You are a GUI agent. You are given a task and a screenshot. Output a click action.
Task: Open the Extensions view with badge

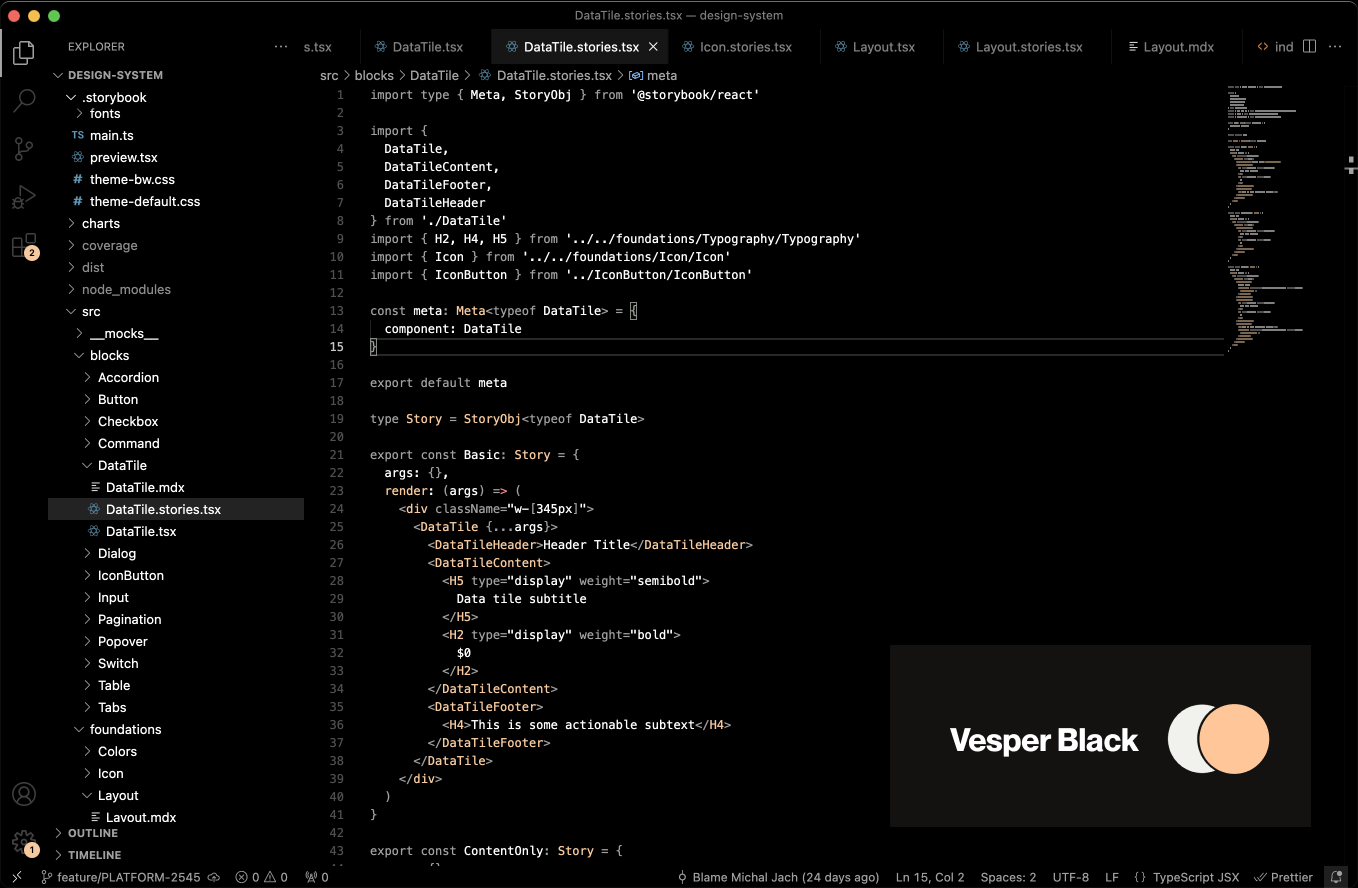click(24, 246)
